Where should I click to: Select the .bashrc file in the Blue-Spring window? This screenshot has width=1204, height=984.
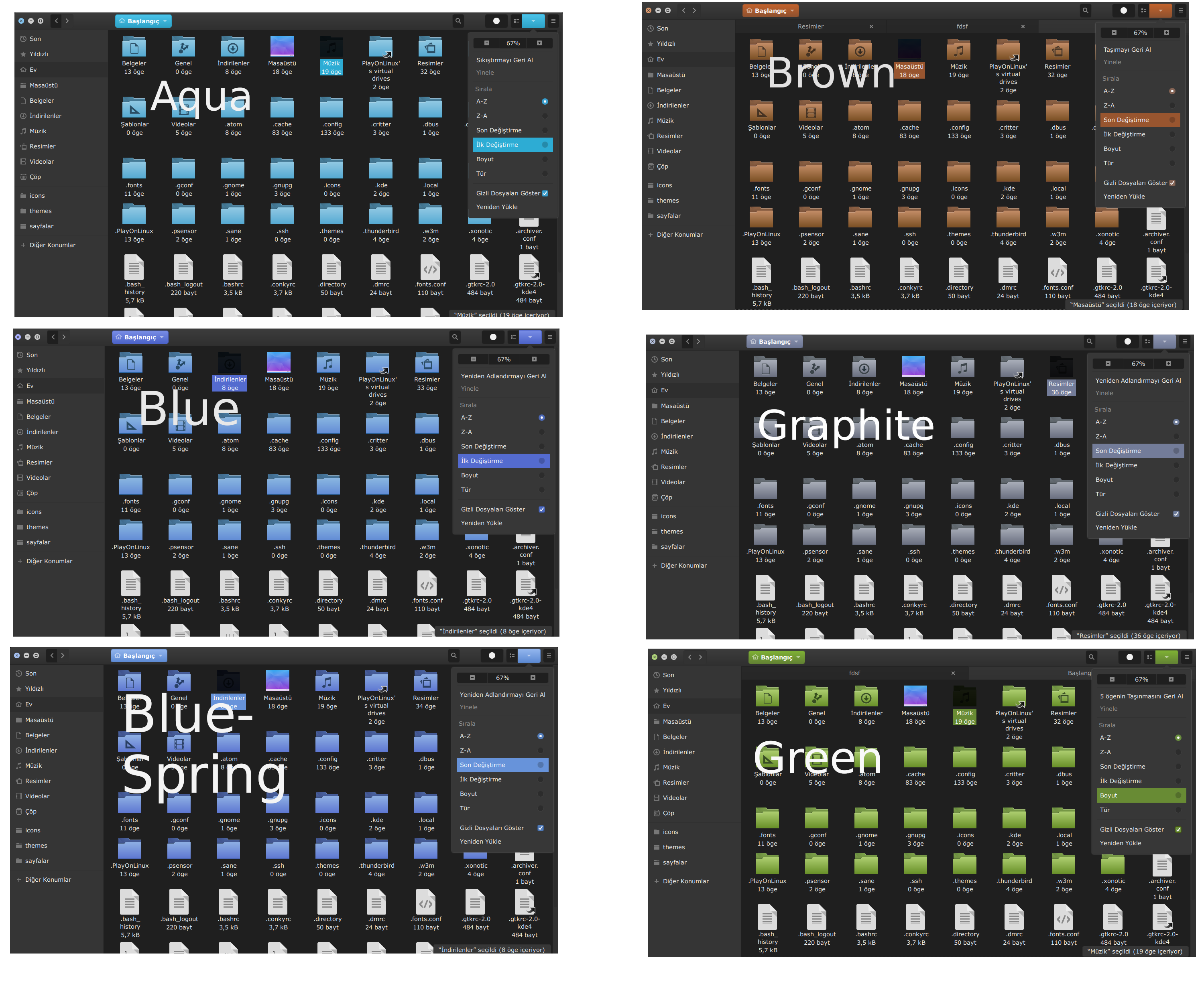click(x=228, y=910)
